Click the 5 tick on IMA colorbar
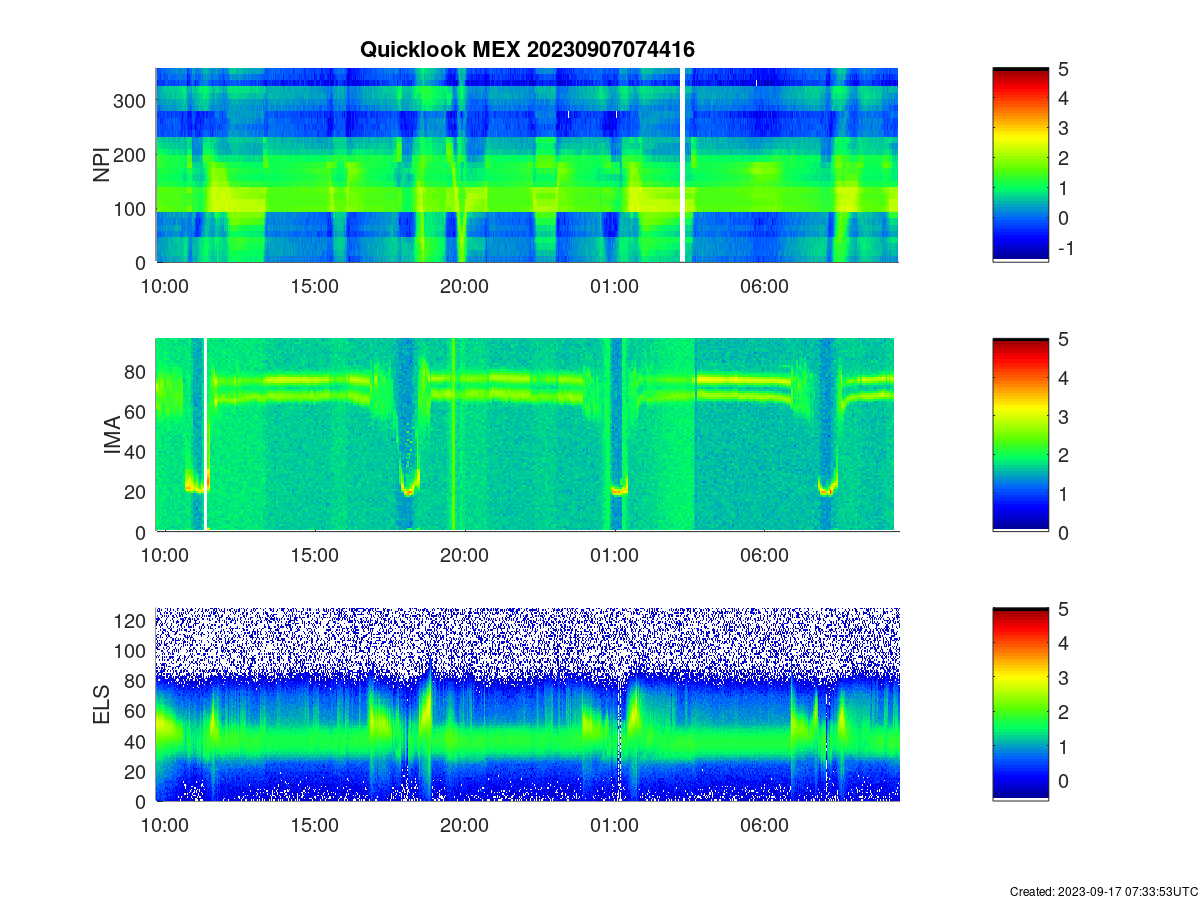The width and height of the screenshot is (1200, 900). [x=1063, y=339]
